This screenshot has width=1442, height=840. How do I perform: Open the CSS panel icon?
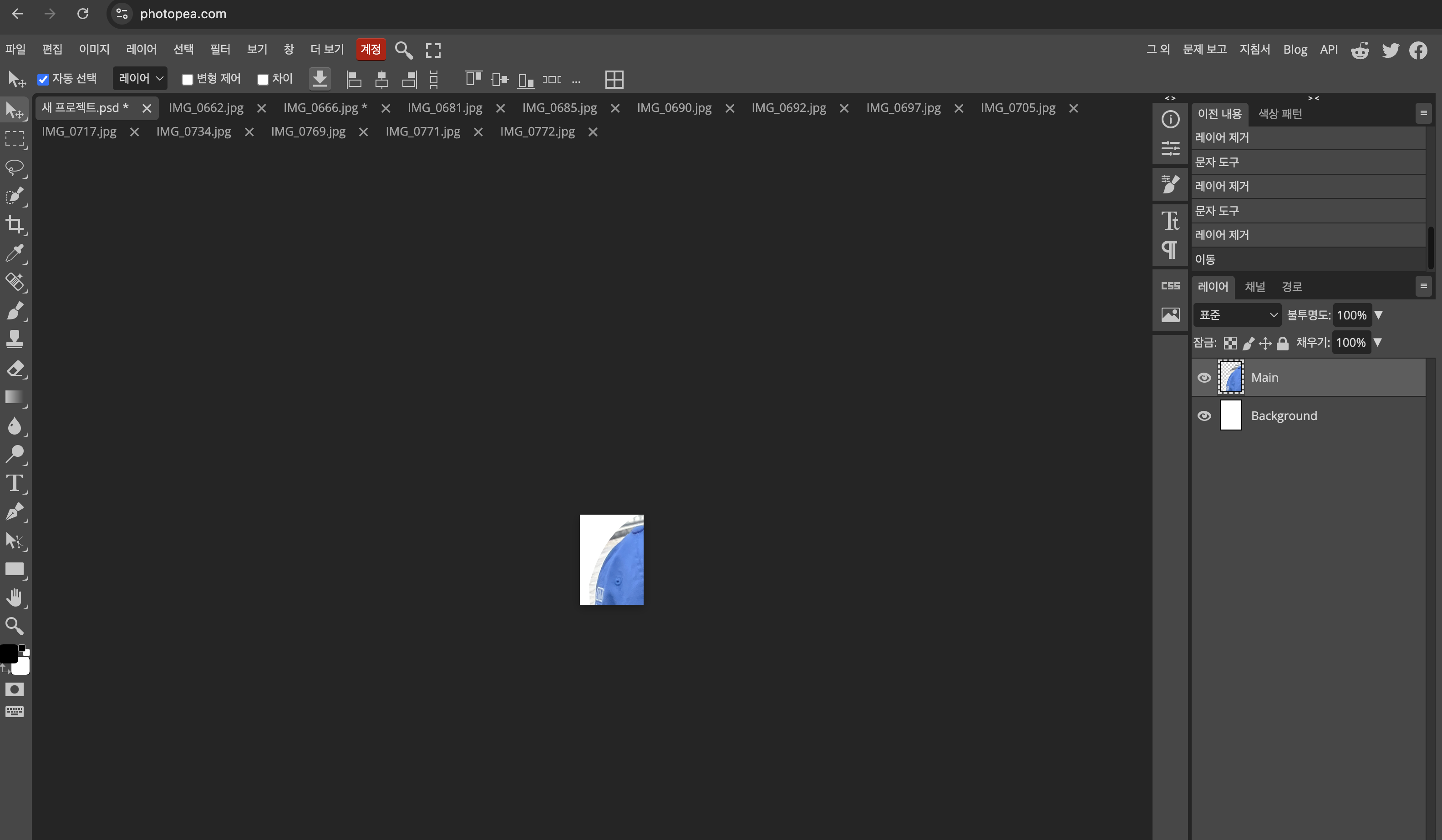click(x=1170, y=285)
